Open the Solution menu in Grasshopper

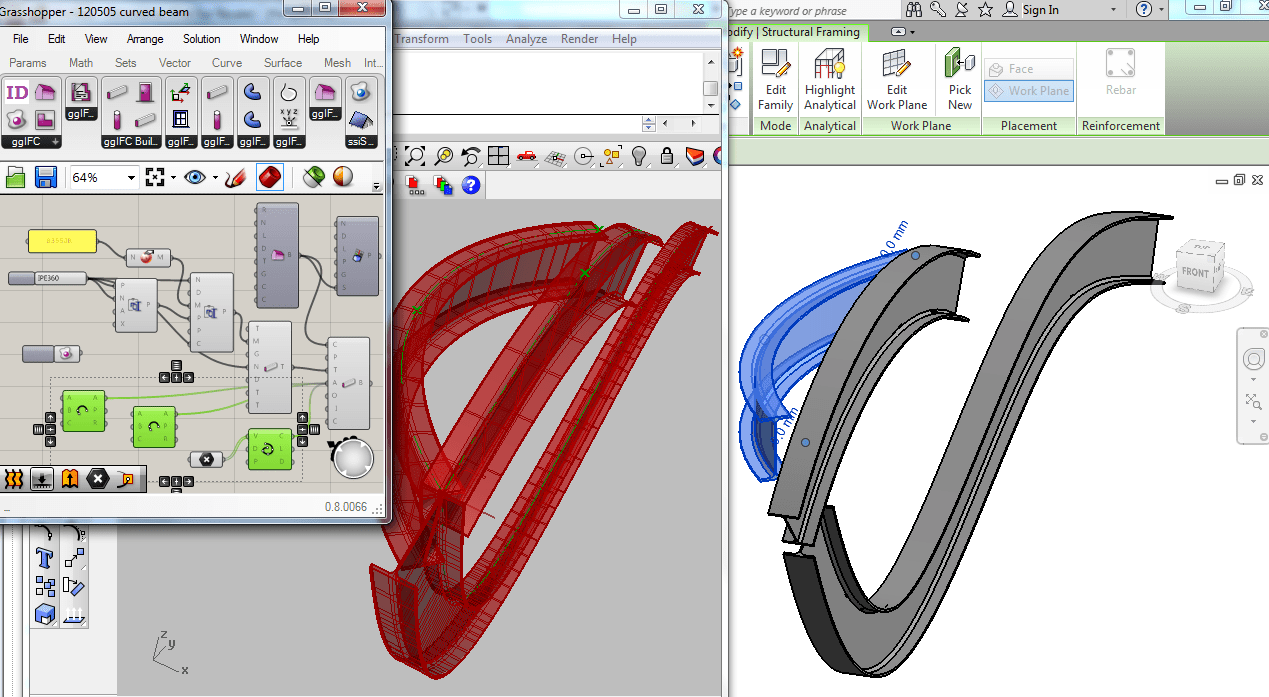(x=202, y=39)
